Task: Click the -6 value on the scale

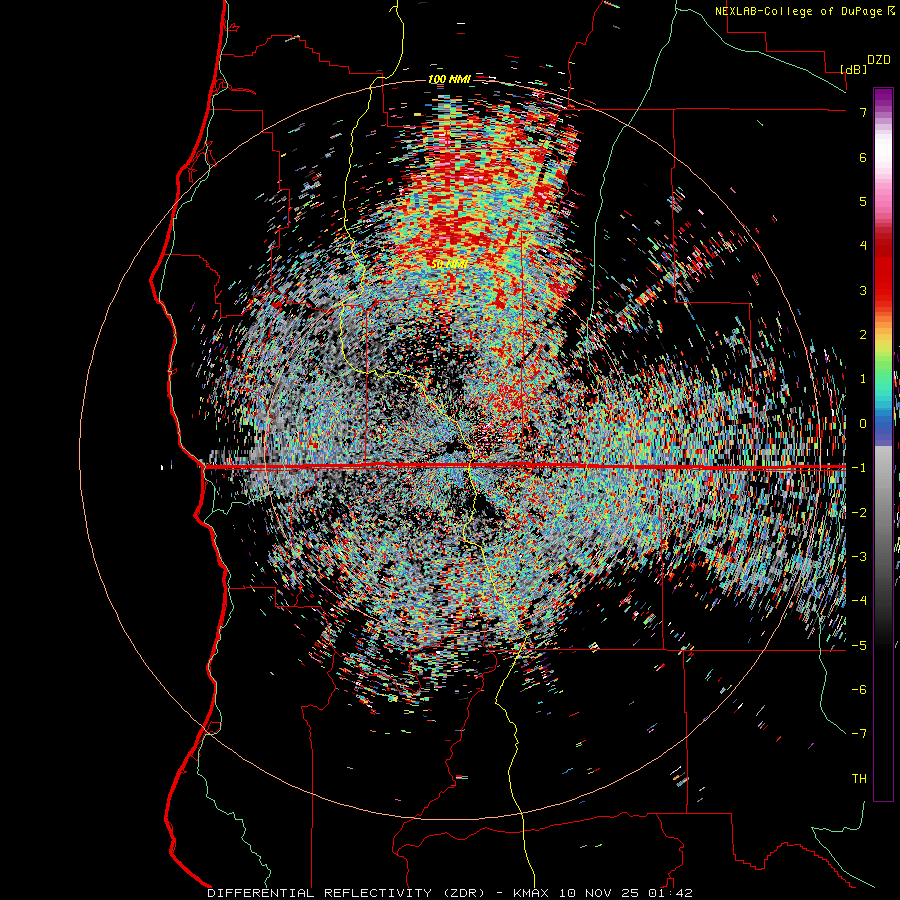Action: (859, 689)
